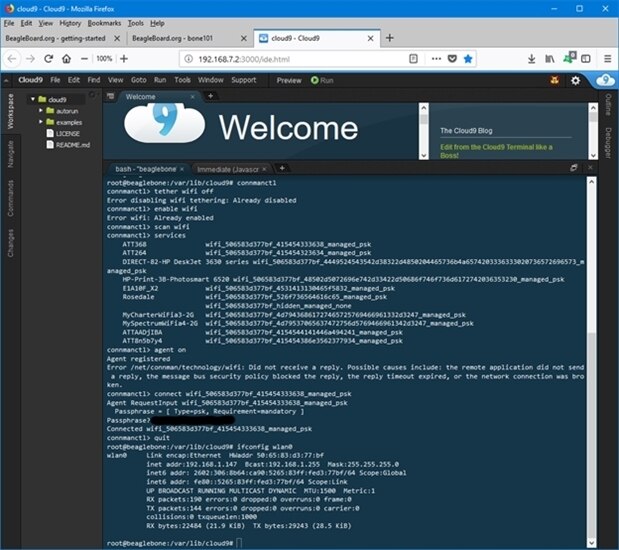
Task: Open Firefox Bookmarks menu
Action: [104, 23]
